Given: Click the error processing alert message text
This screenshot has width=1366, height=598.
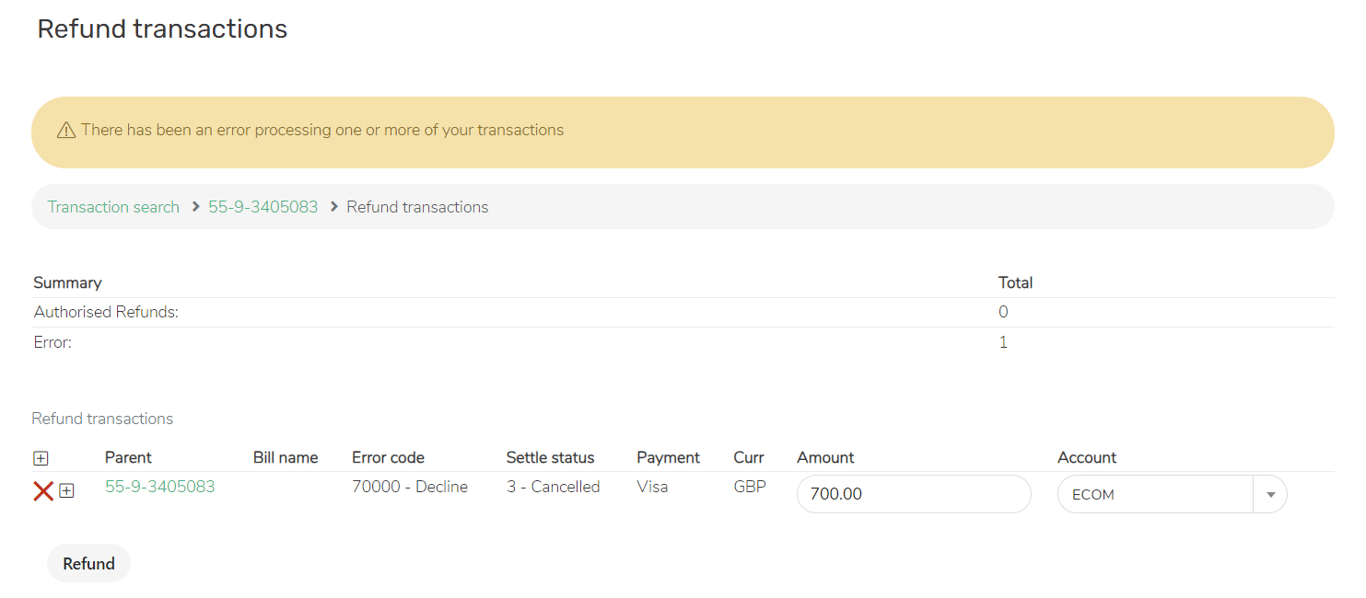Looking at the screenshot, I should (322, 130).
